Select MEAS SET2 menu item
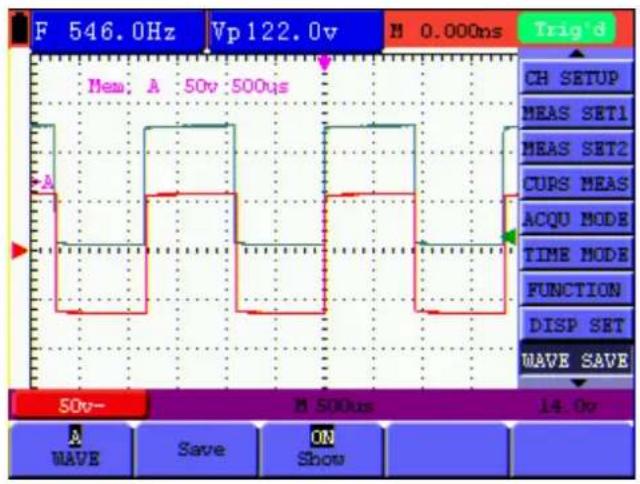Viewport: 640px width, 484px height. [576, 148]
